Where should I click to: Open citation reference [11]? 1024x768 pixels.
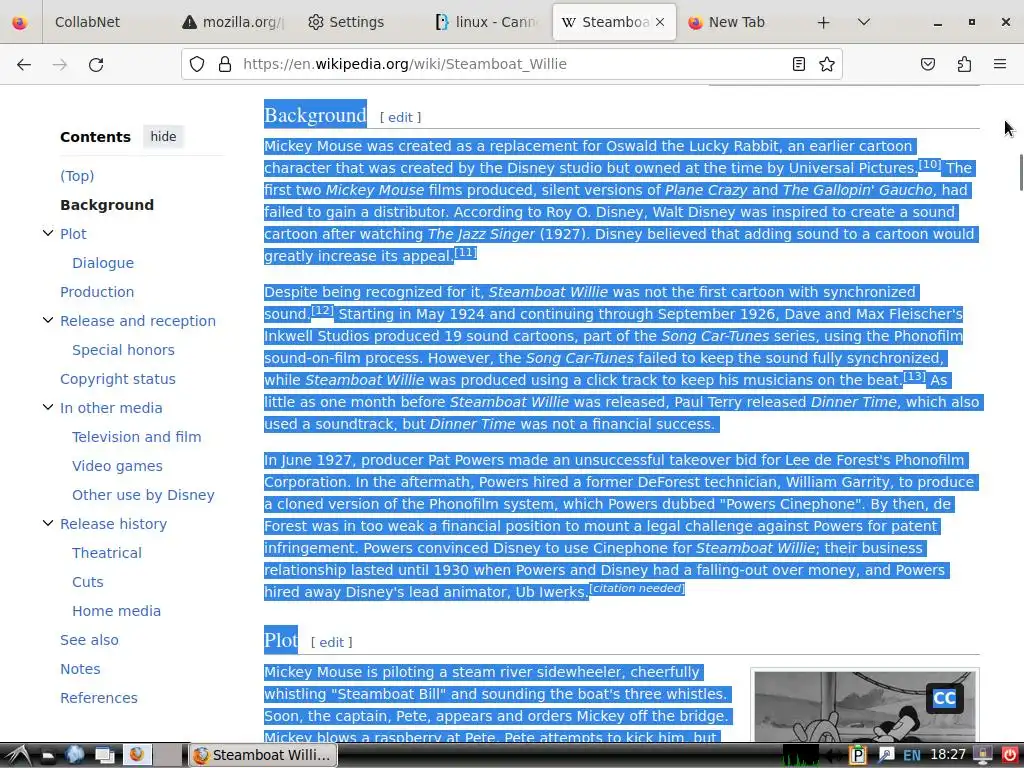pos(465,252)
